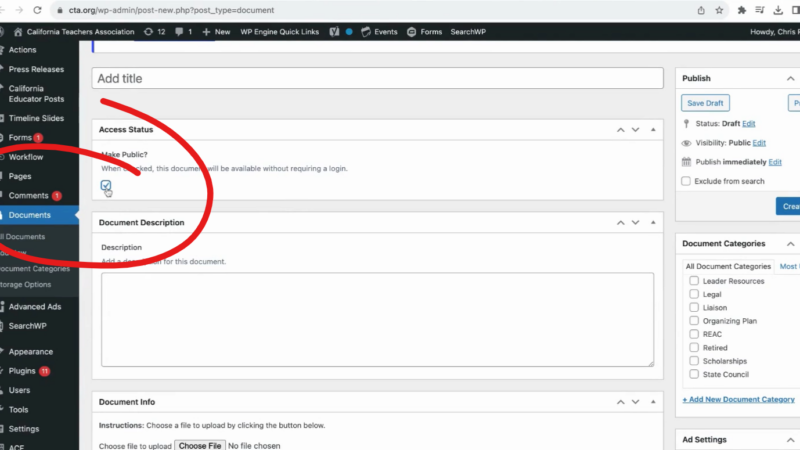This screenshot has height=450, width=800.
Task: Open the Yoast SEO icon in admin bar
Action: pyautogui.click(x=335, y=32)
